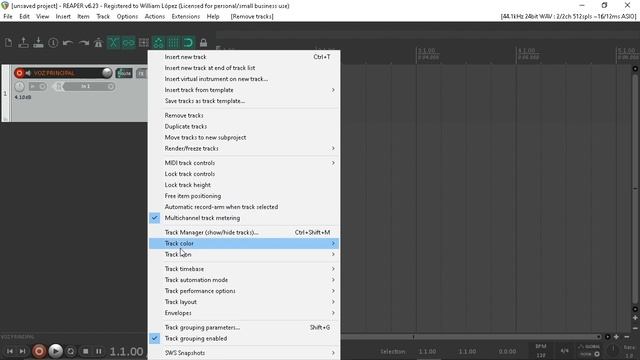Toggle snap magnet toolbar icon
640x360 pixels.
point(188,42)
